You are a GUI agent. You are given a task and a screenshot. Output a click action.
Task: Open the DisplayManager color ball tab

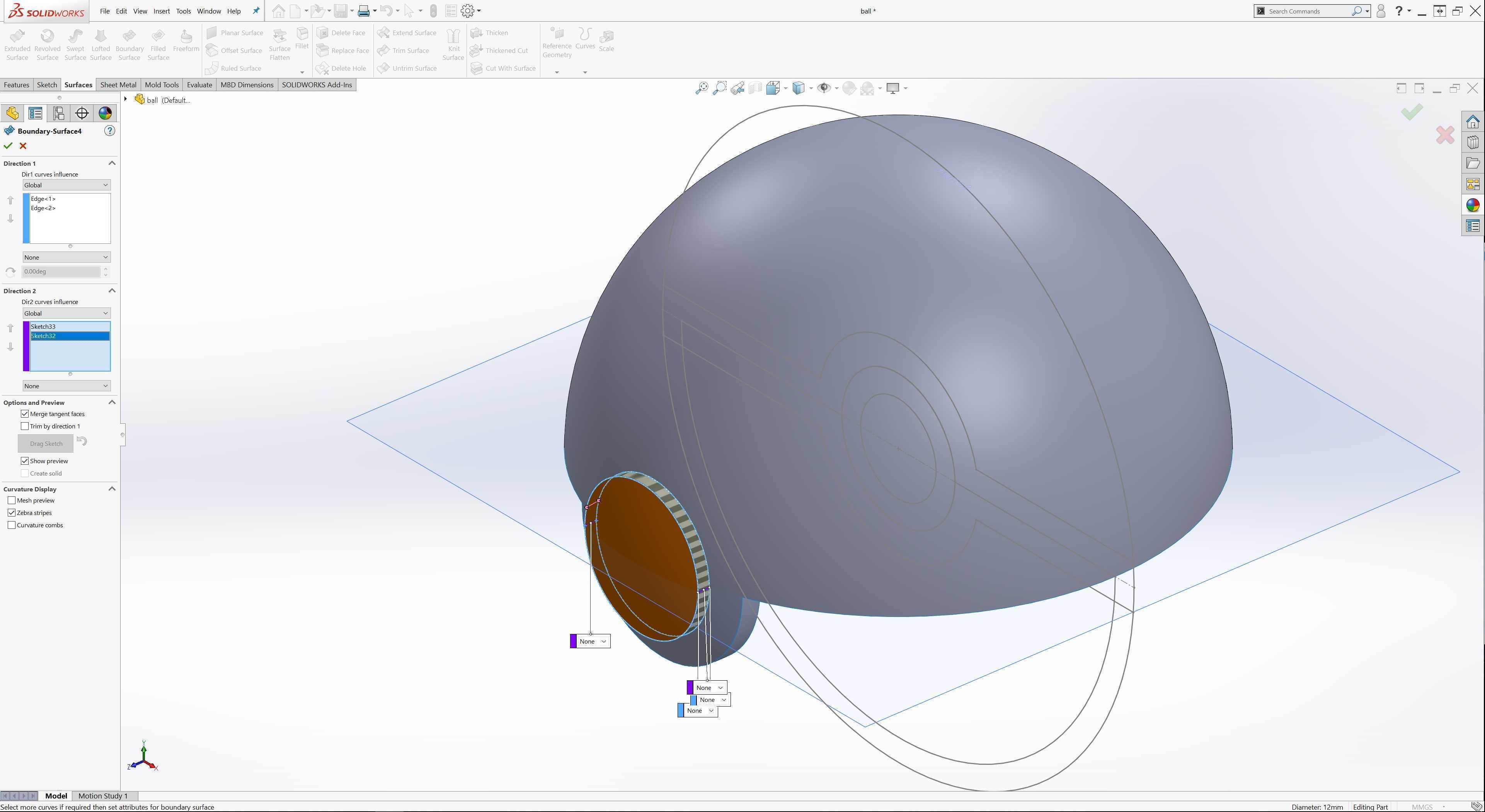point(105,113)
